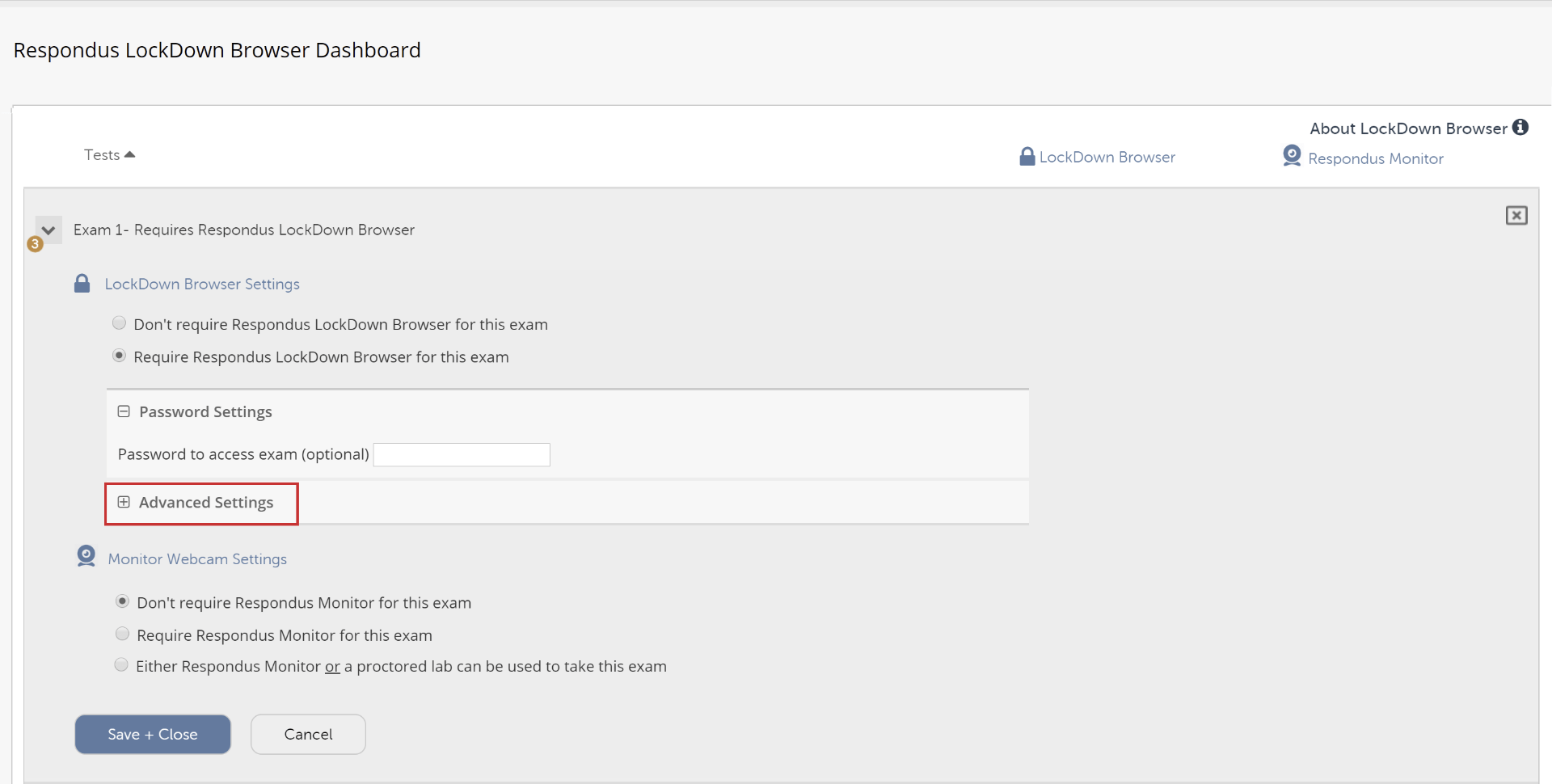Click the lock icon beside LockDown Browser Settings
1552x784 pixels.
(x=82, y=283)
